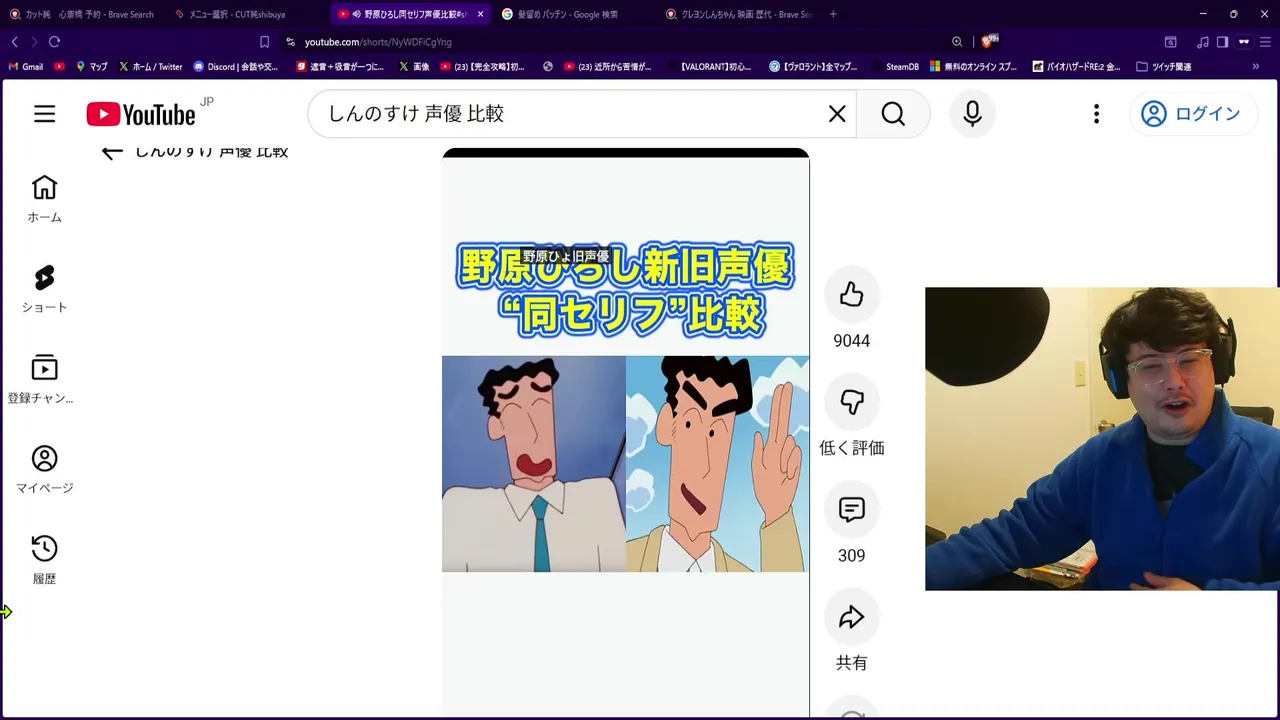
Task: Open globe icon bookmark before (23) 近所から
Action: [x=548, y=67]
